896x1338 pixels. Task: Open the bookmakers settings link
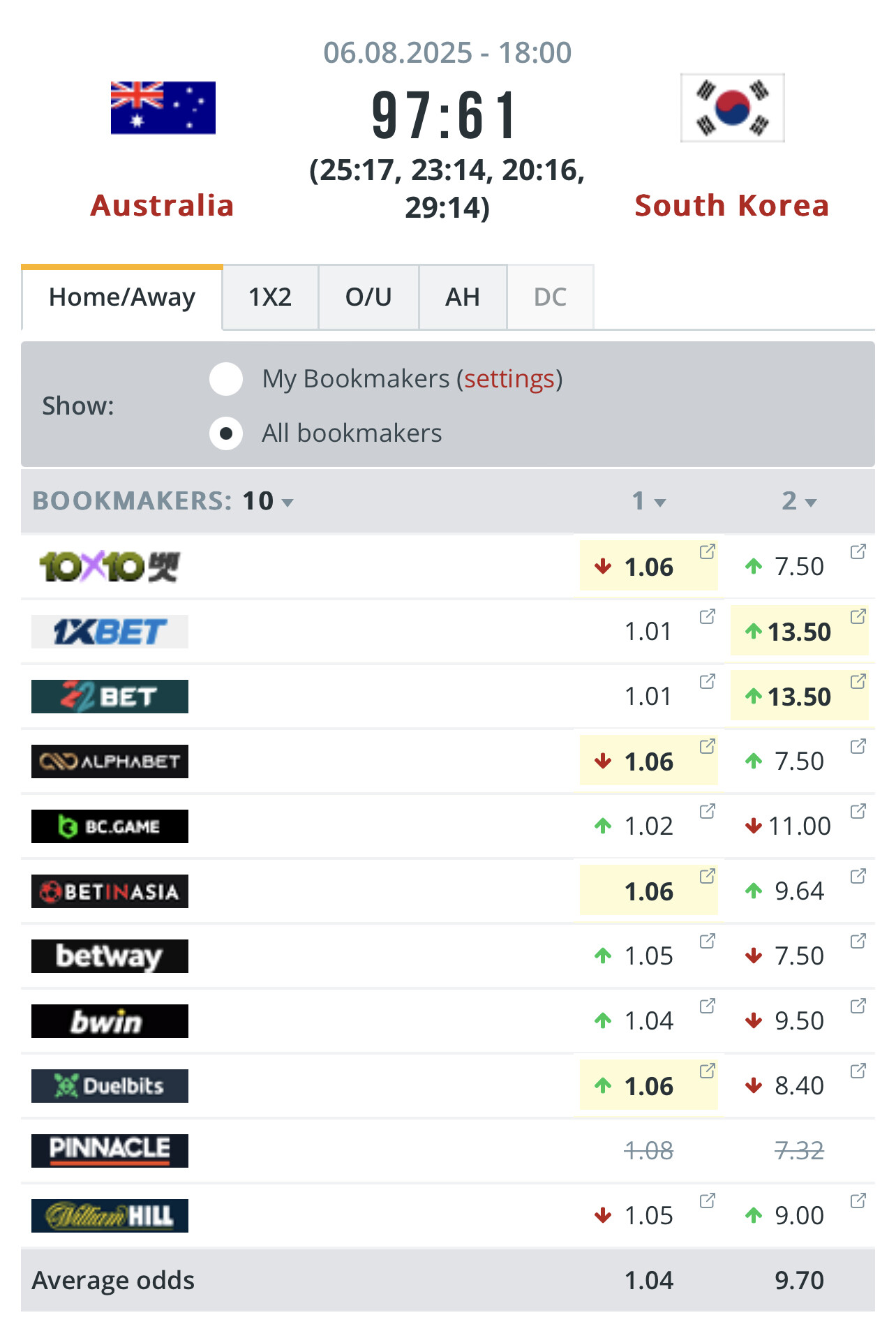coord(509,379)
